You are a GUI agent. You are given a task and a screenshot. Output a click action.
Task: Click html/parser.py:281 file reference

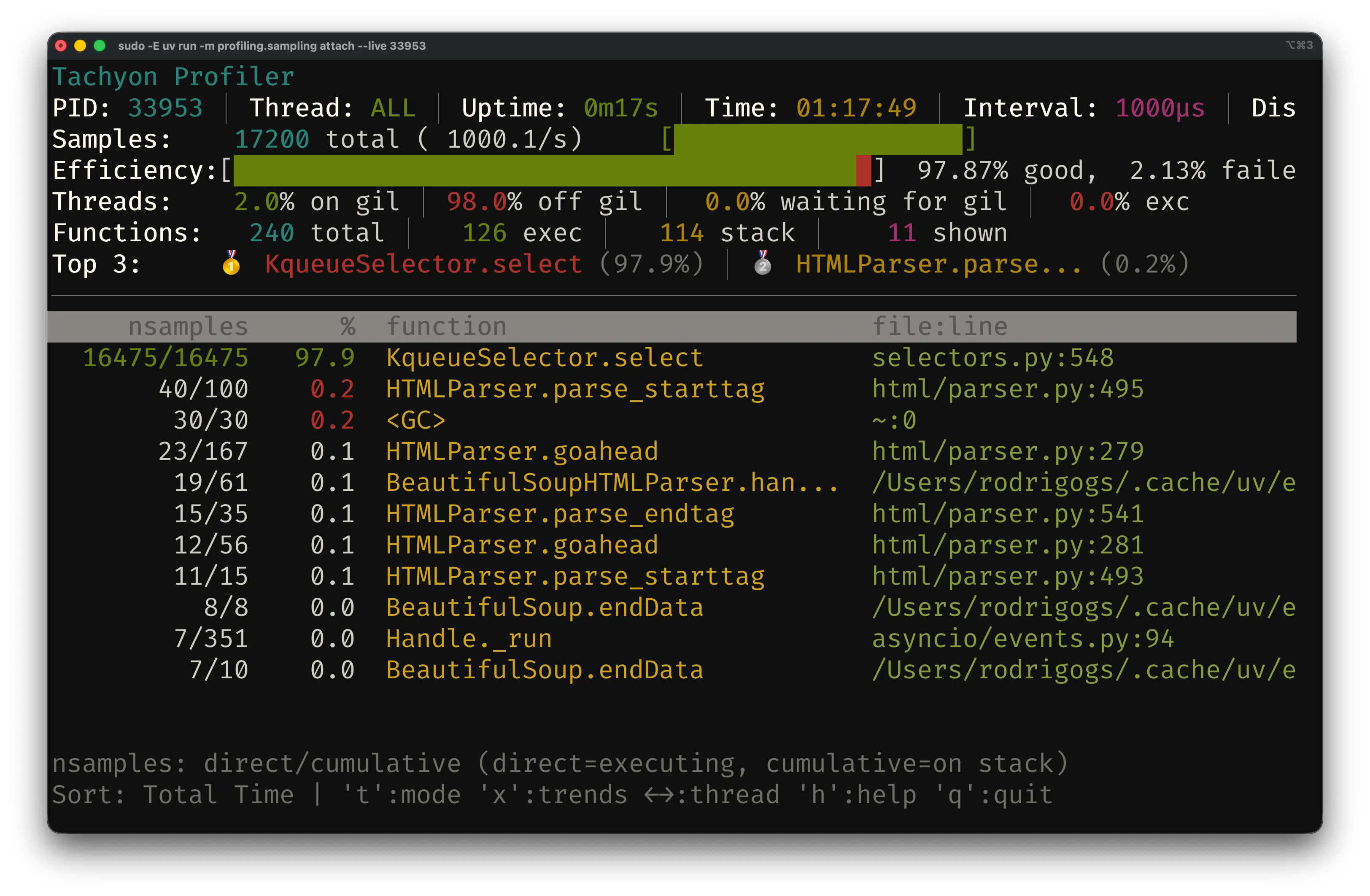click(x=1008, y=545)
